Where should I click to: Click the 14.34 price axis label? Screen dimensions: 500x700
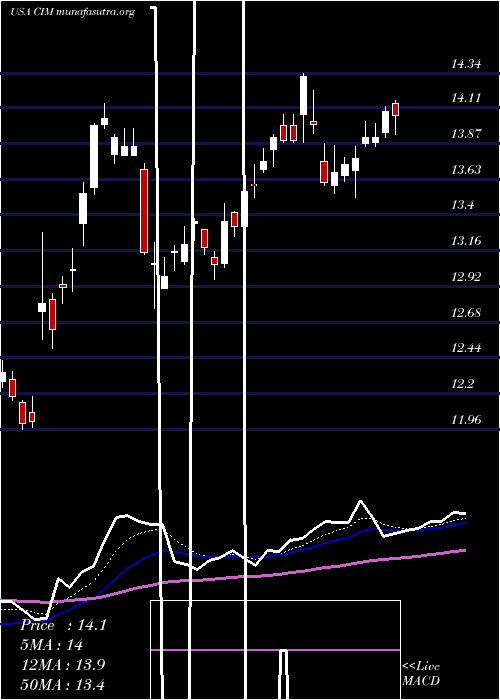[466, 64]
